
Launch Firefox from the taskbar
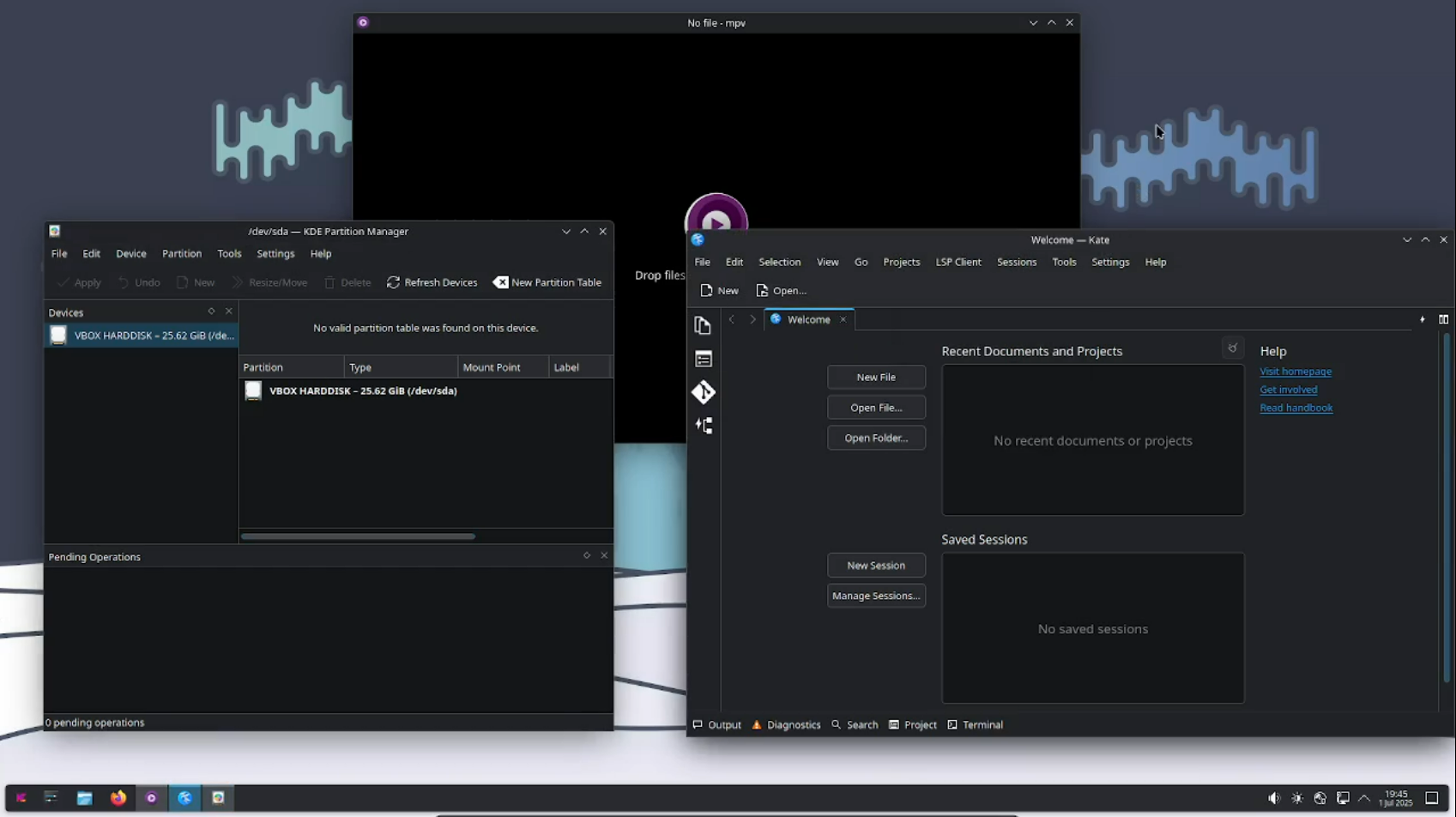118,798
